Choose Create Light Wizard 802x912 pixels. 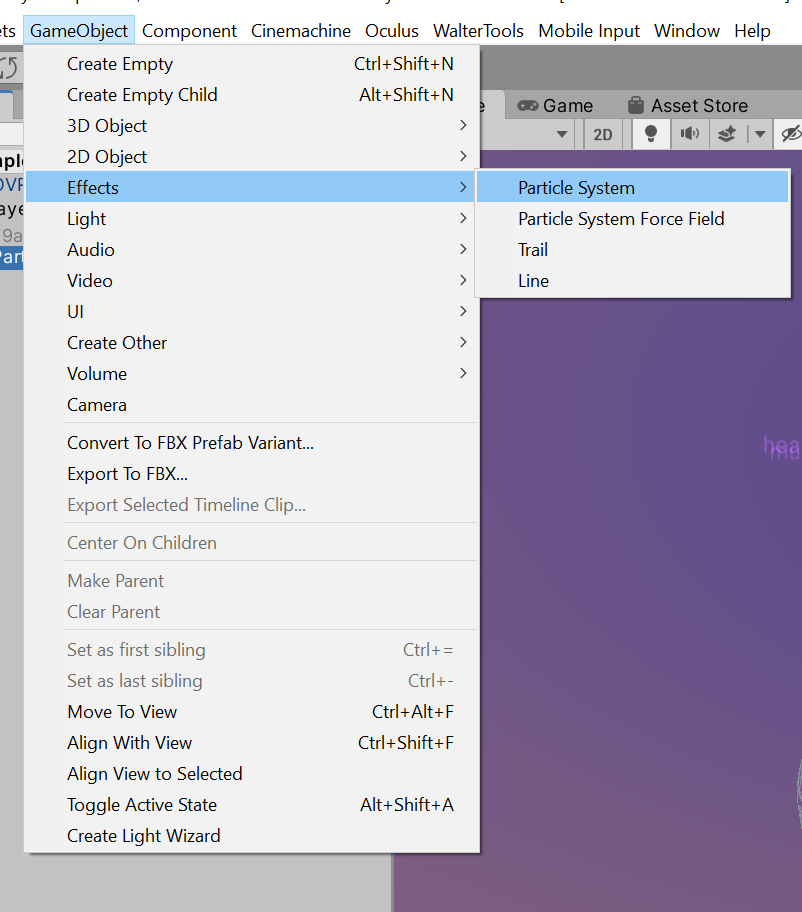(x=252, y=836)
